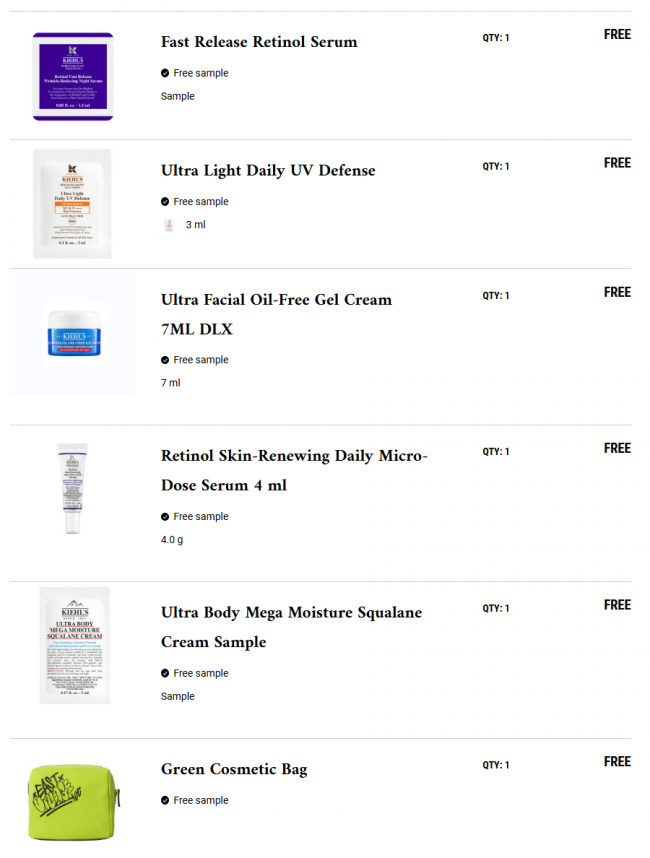
Task: Click the QTY: 1 label for Green Cosmetic Bag
Action: point(496,765)
